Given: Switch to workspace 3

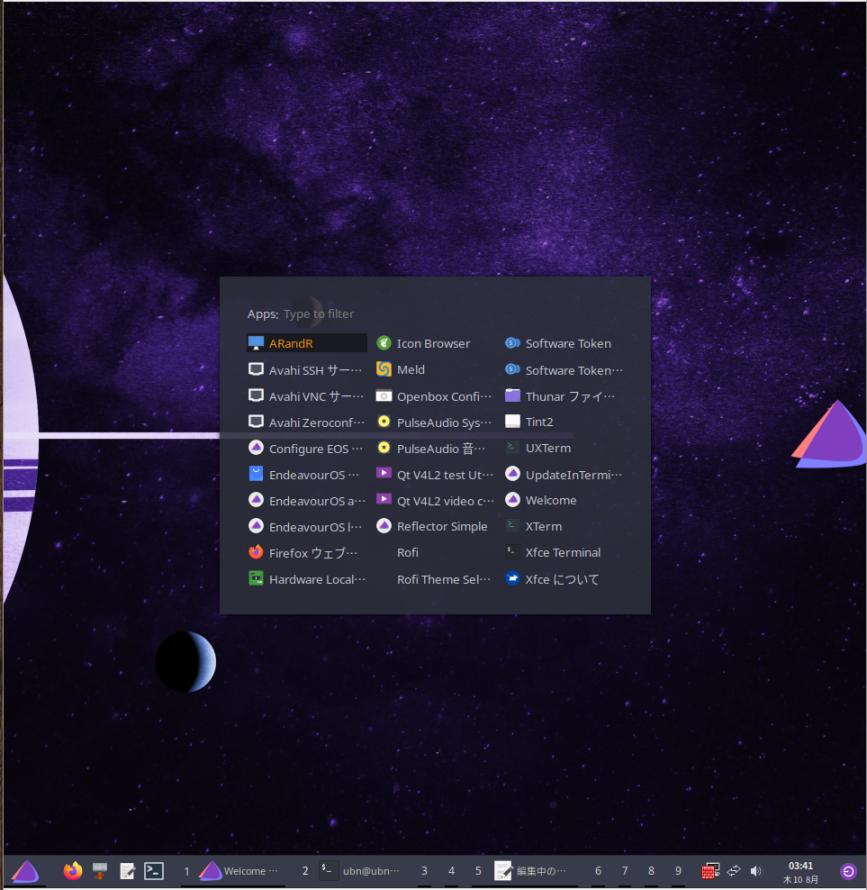Looking at the screenshot, I should point(424,871).
